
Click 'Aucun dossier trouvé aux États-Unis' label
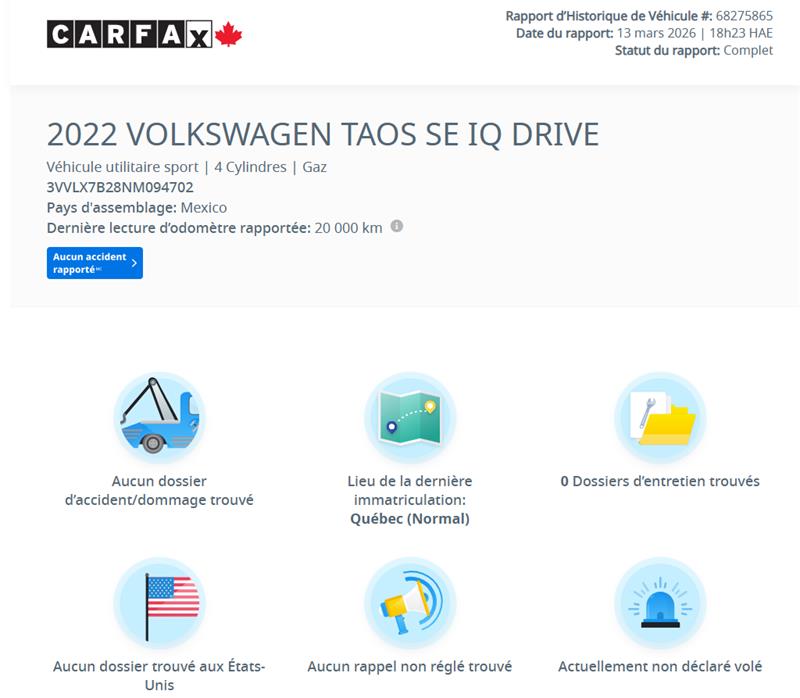(x=159, y=676)
